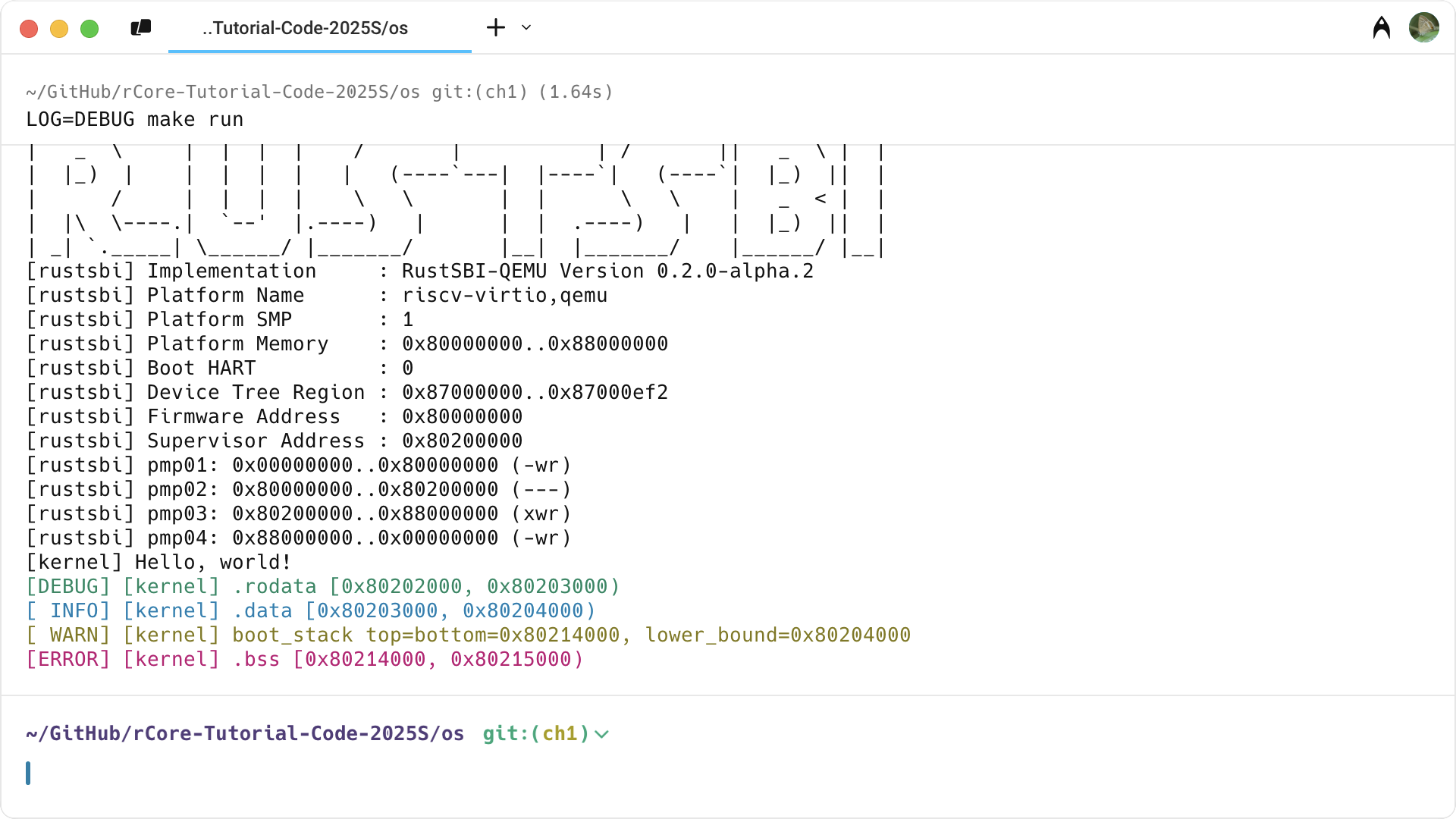The image size is (1456, 819).
Task: Select the [ERROR] .bss log line
Action: [305, 659]
